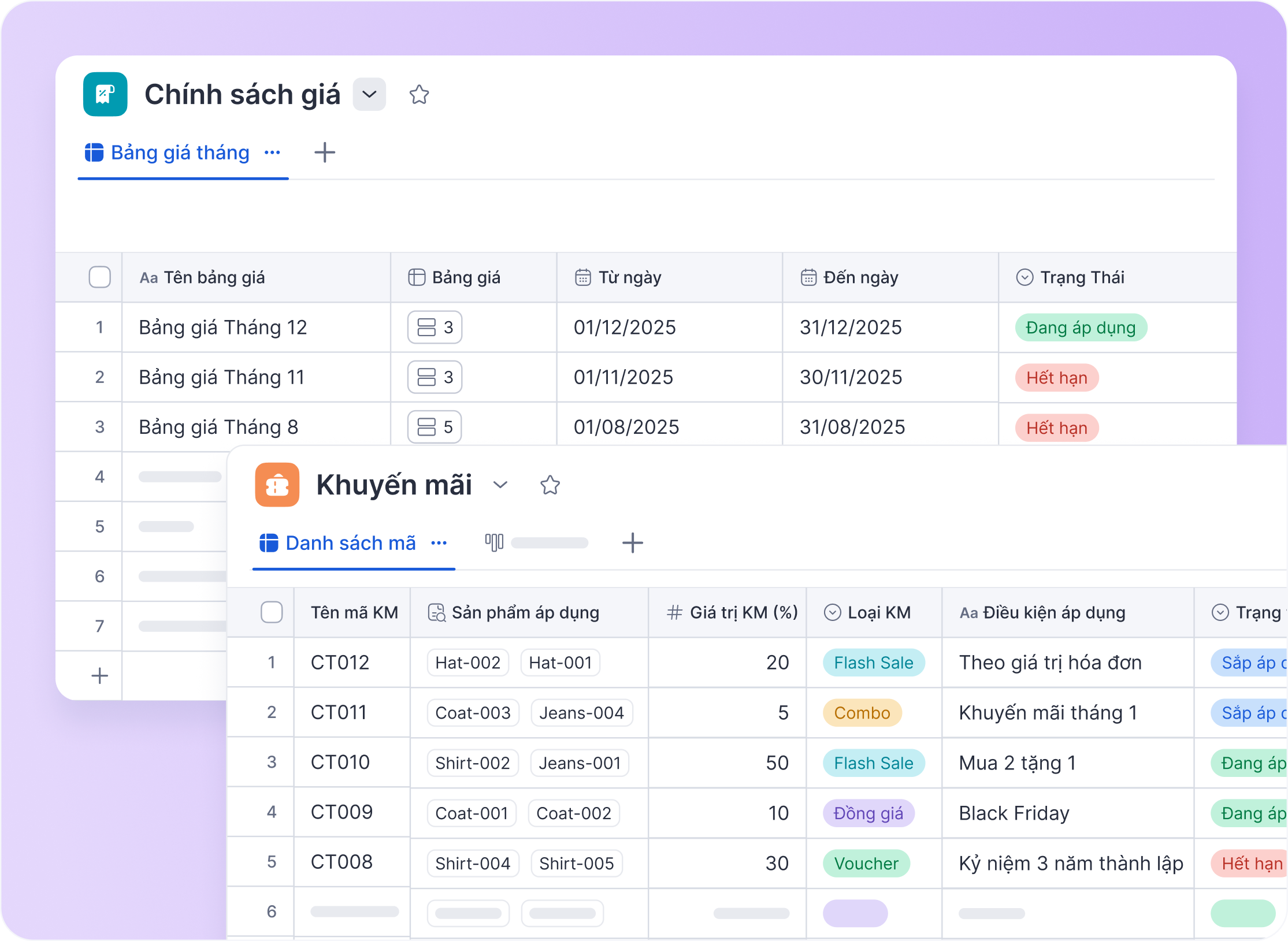Click the teal Chính sách giá app icon
The width and height of the screenshot is (1288, 941).
[105, 94]
